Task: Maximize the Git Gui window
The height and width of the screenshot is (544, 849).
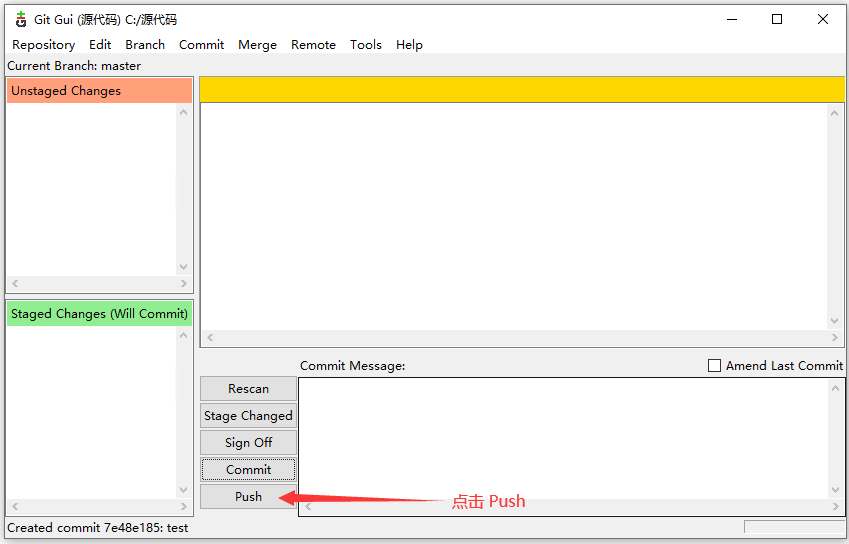Action: pos(777,19)
